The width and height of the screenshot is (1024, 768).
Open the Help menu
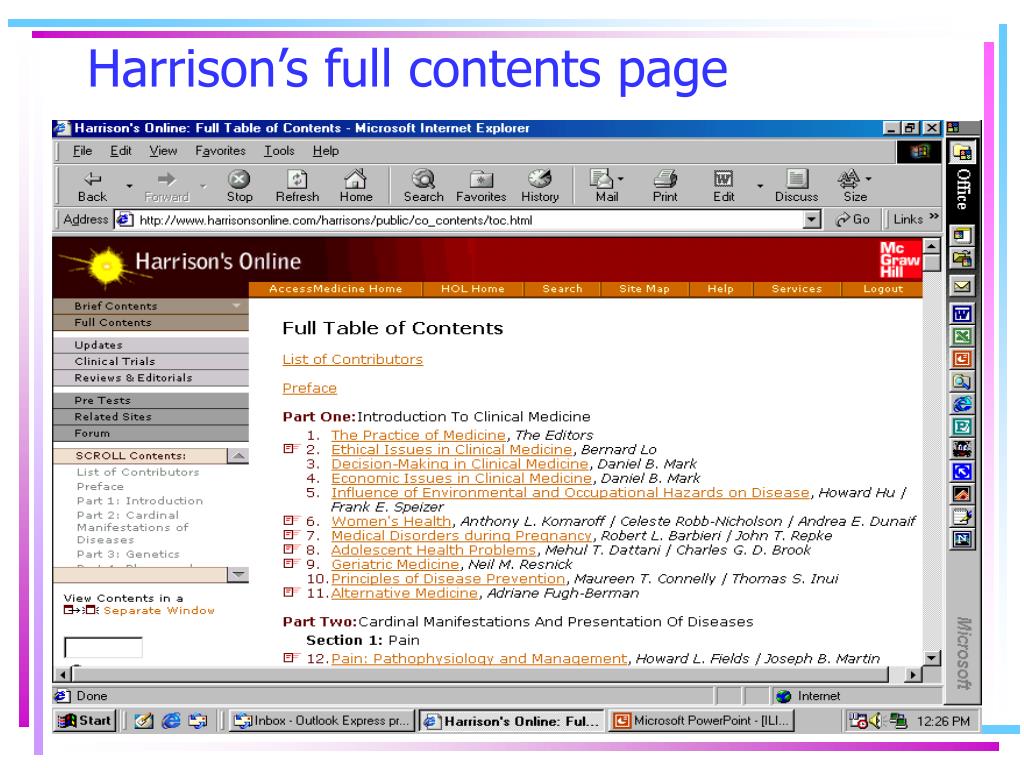pyautogui.click(x=325, y=151)
